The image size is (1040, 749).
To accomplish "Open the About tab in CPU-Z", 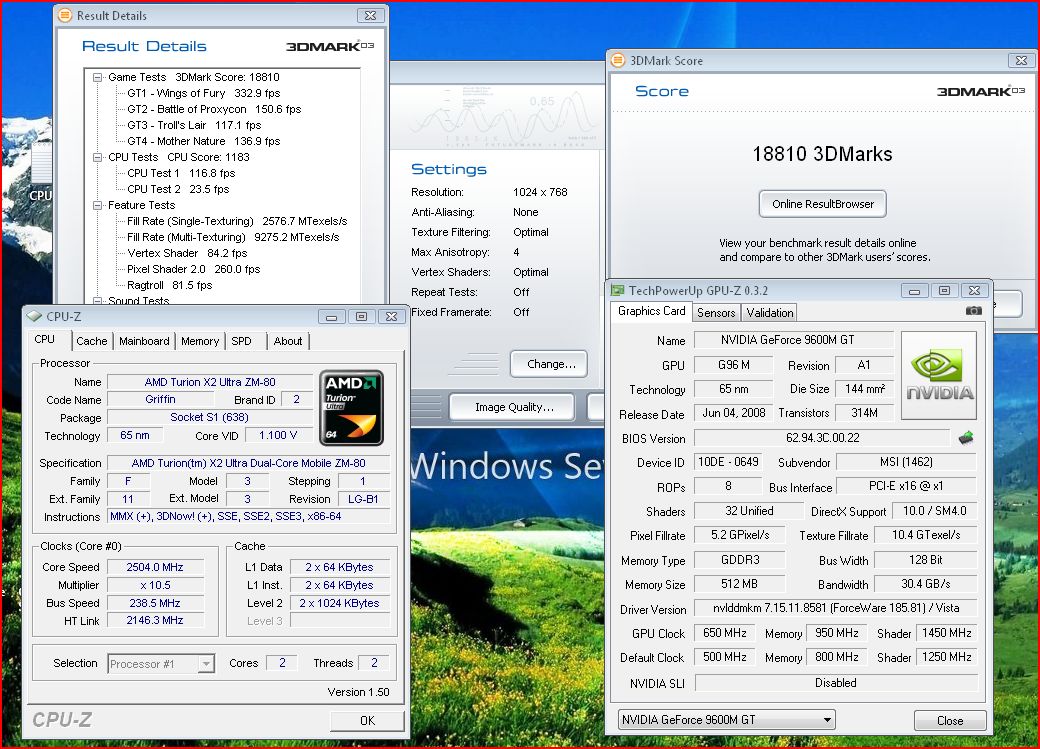I will pos(288,341).
